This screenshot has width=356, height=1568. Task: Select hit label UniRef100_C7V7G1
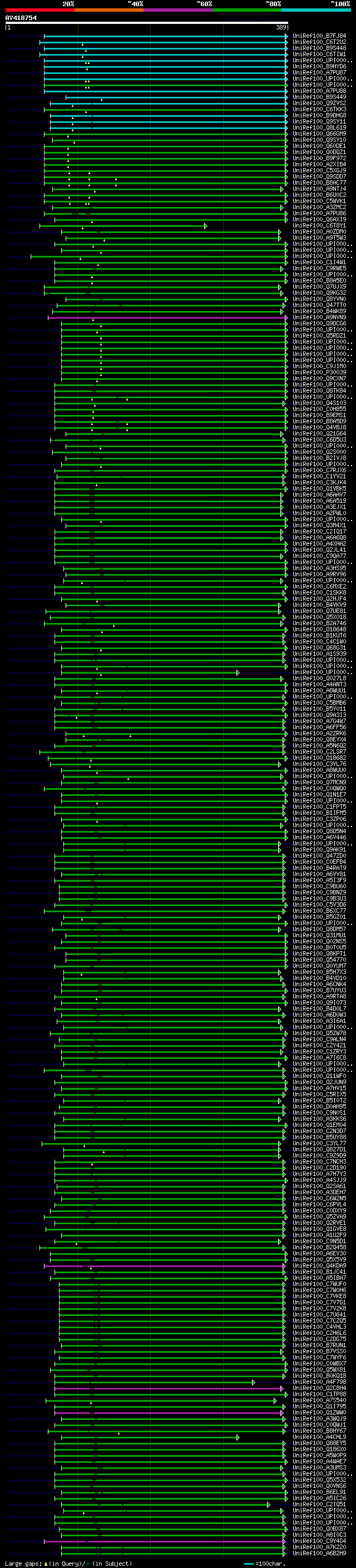click(x=319, y=1302)
